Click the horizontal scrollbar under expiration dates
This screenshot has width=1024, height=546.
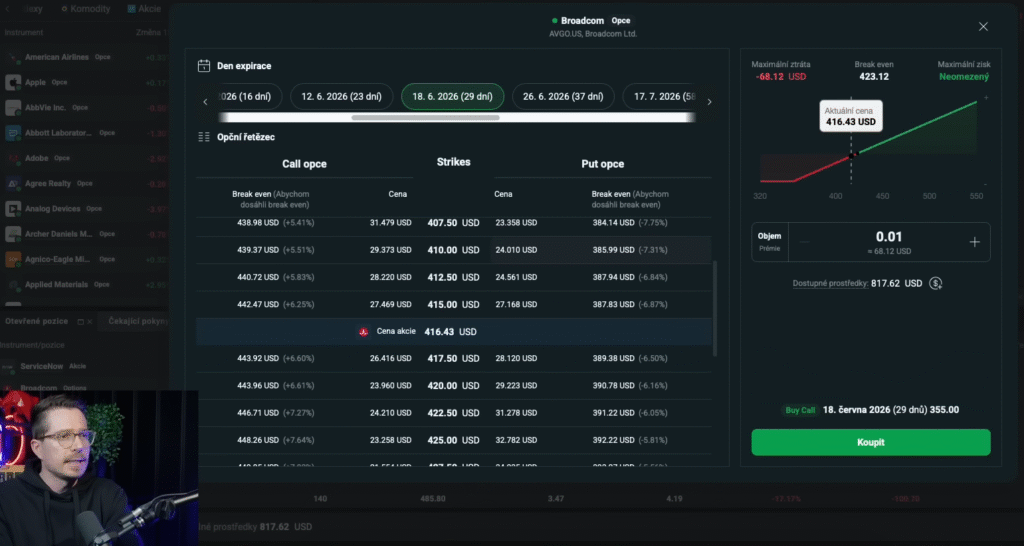pos(425,118)
